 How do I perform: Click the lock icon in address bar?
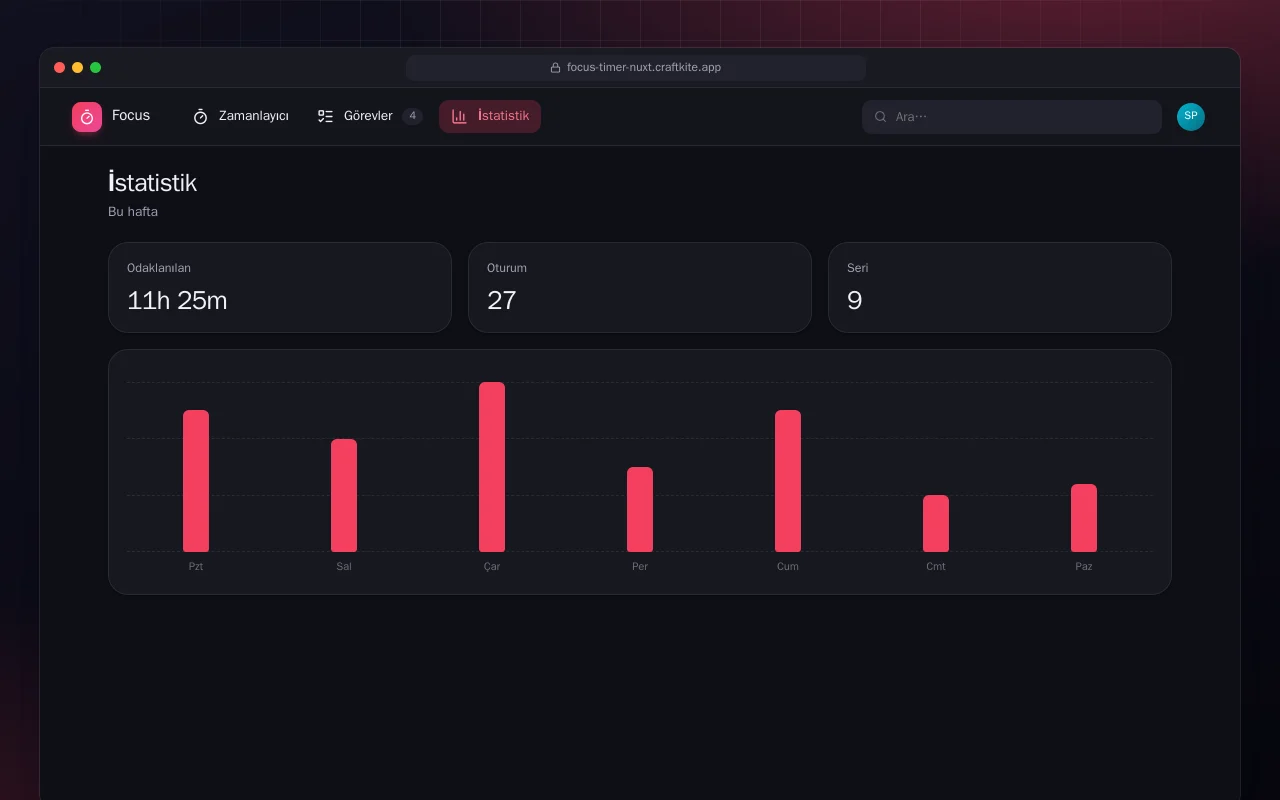[555, 68]
